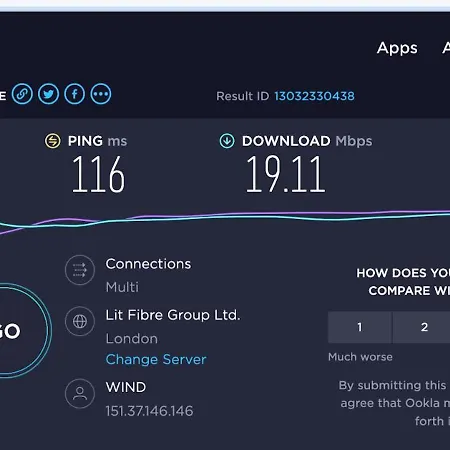Click the ping icon beside PING
The image size is (450, 450).
click(x=53, y=141)
